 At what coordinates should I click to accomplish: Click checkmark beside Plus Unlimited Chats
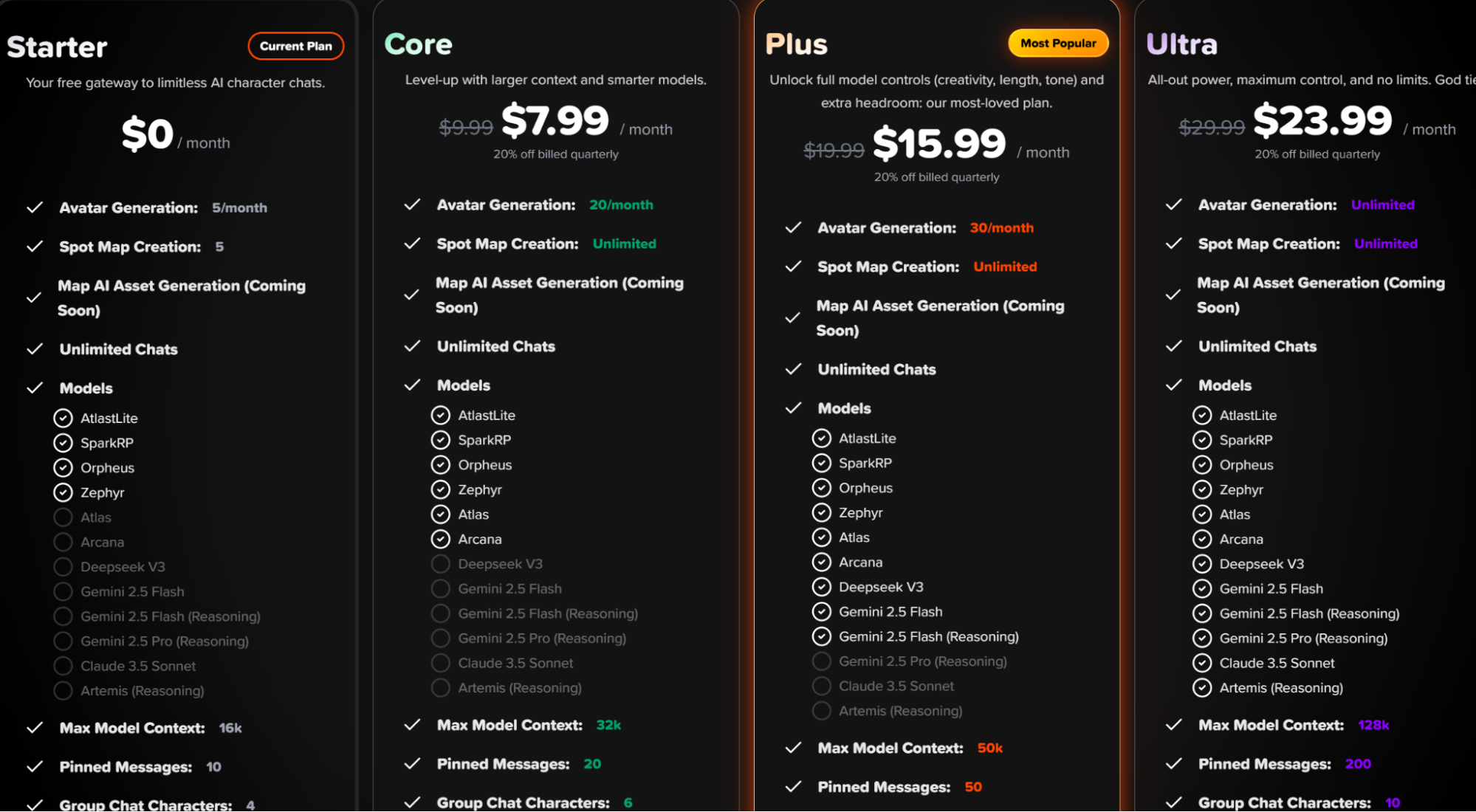click(793, 369)
